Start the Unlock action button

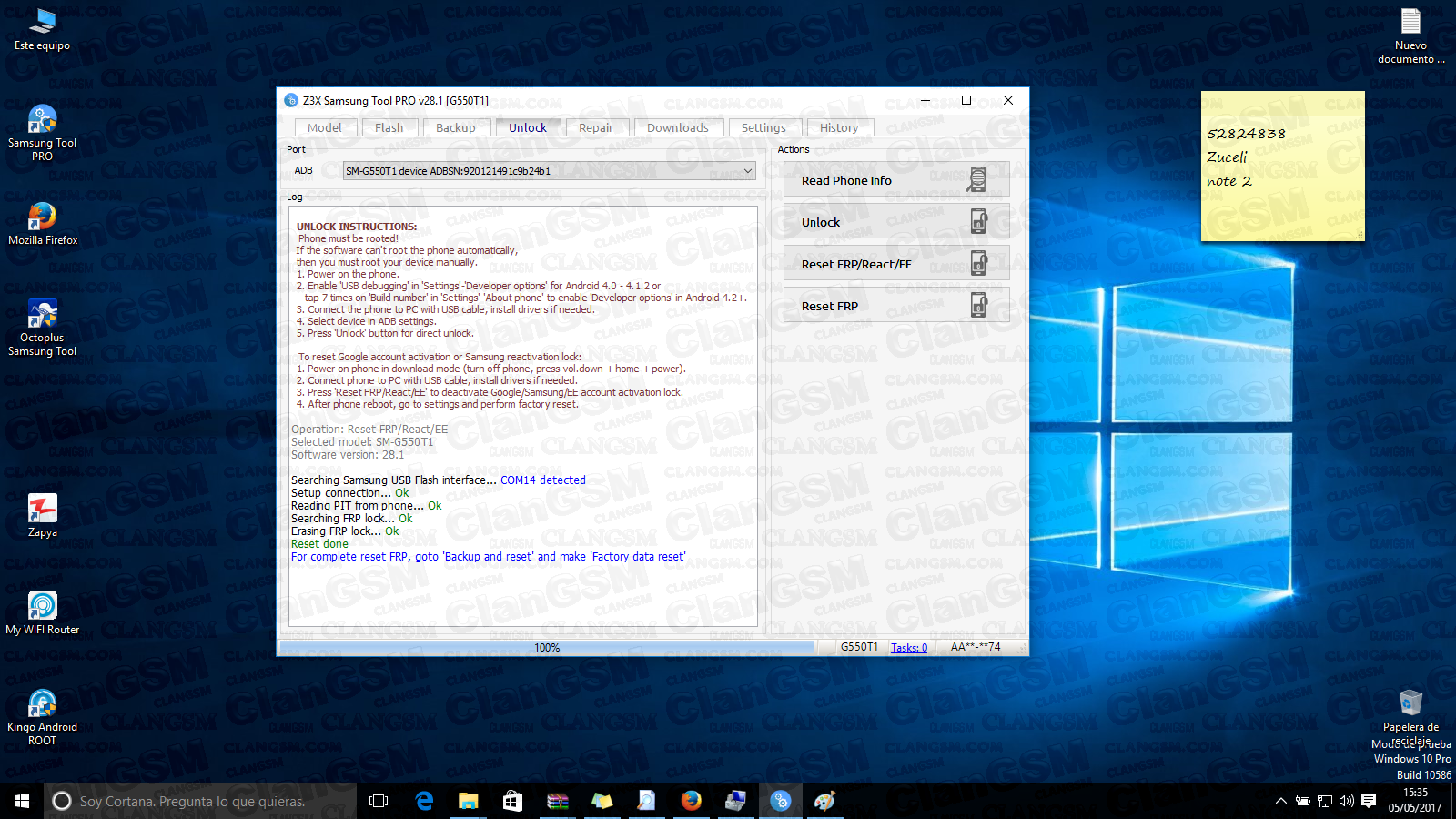pos(896,221)
